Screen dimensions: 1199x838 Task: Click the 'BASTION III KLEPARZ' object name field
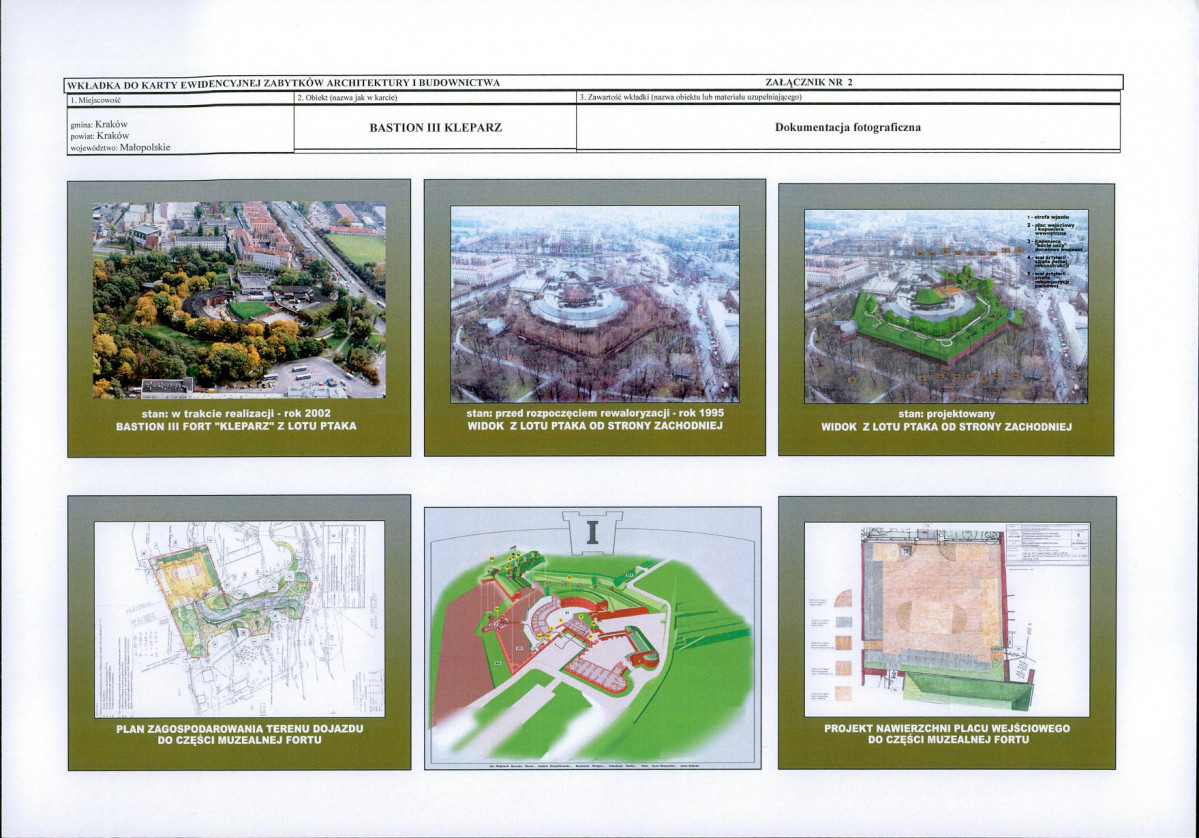[435, 128]
